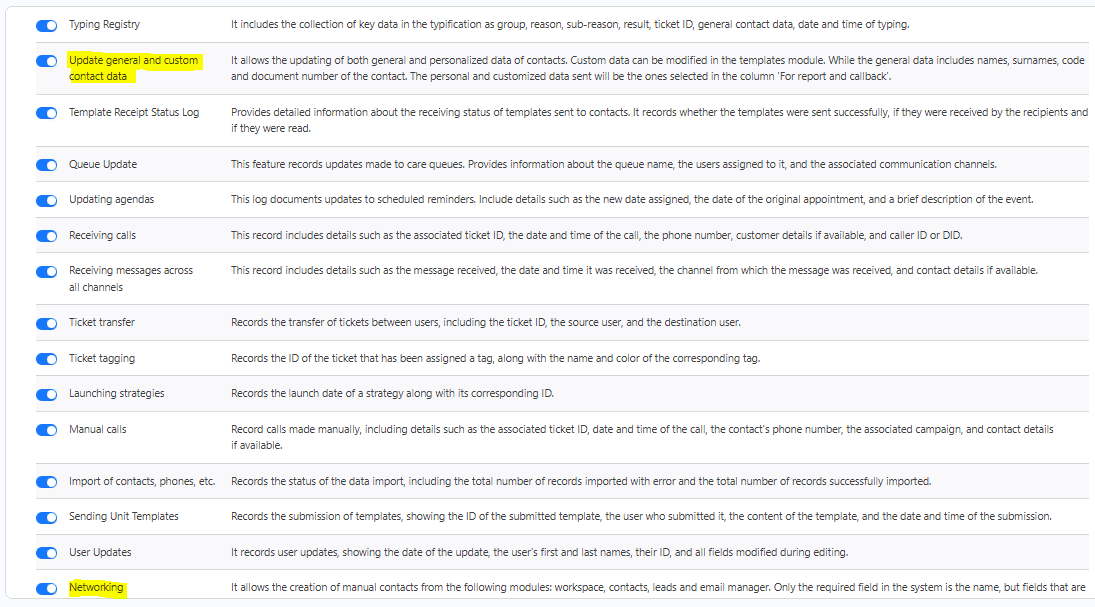Turn off Template Receipt Status Log switch
This screenshot has width=1095, height=607.
tap(46, 113)
